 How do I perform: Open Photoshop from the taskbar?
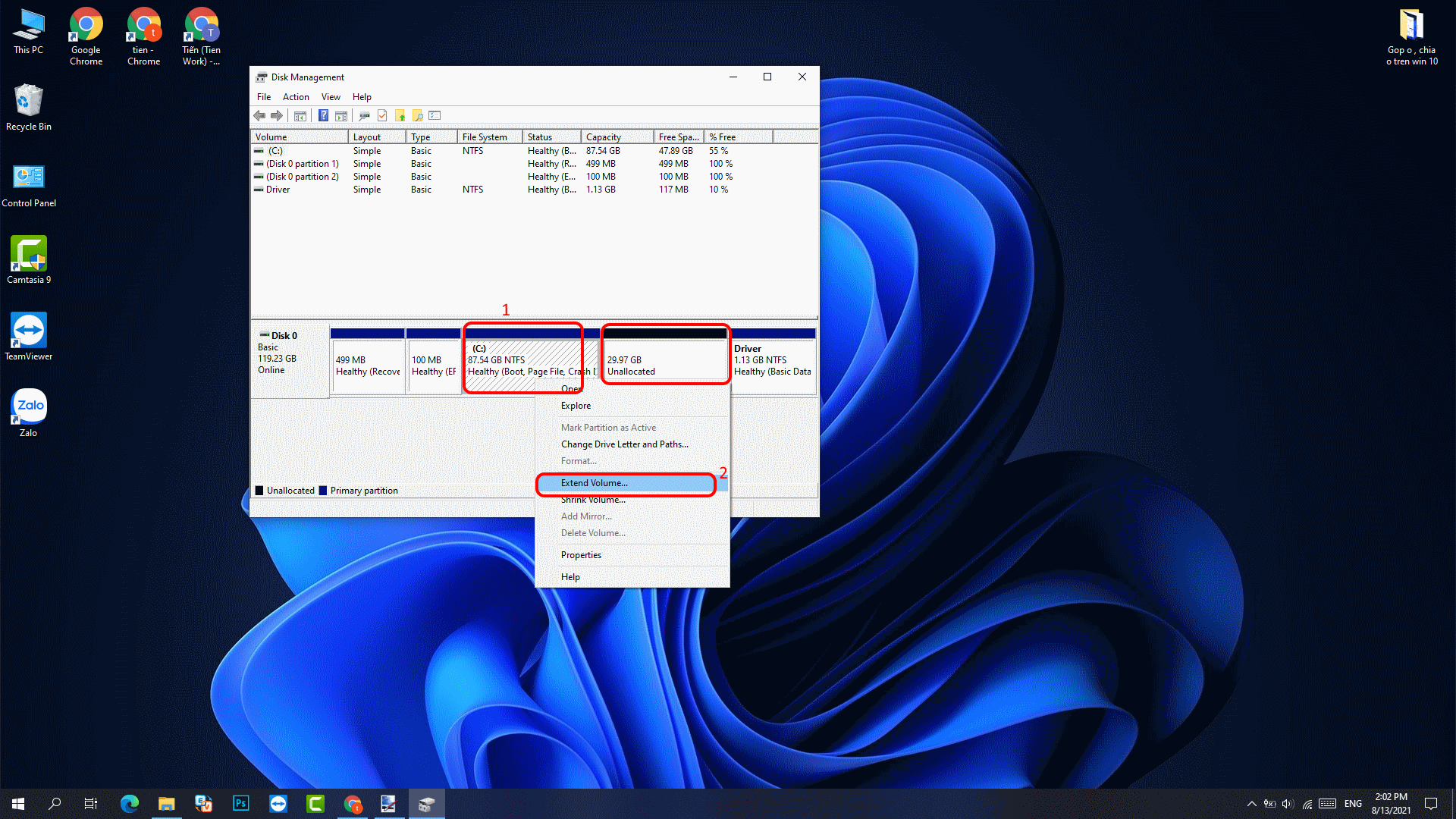tap(241, 804)
